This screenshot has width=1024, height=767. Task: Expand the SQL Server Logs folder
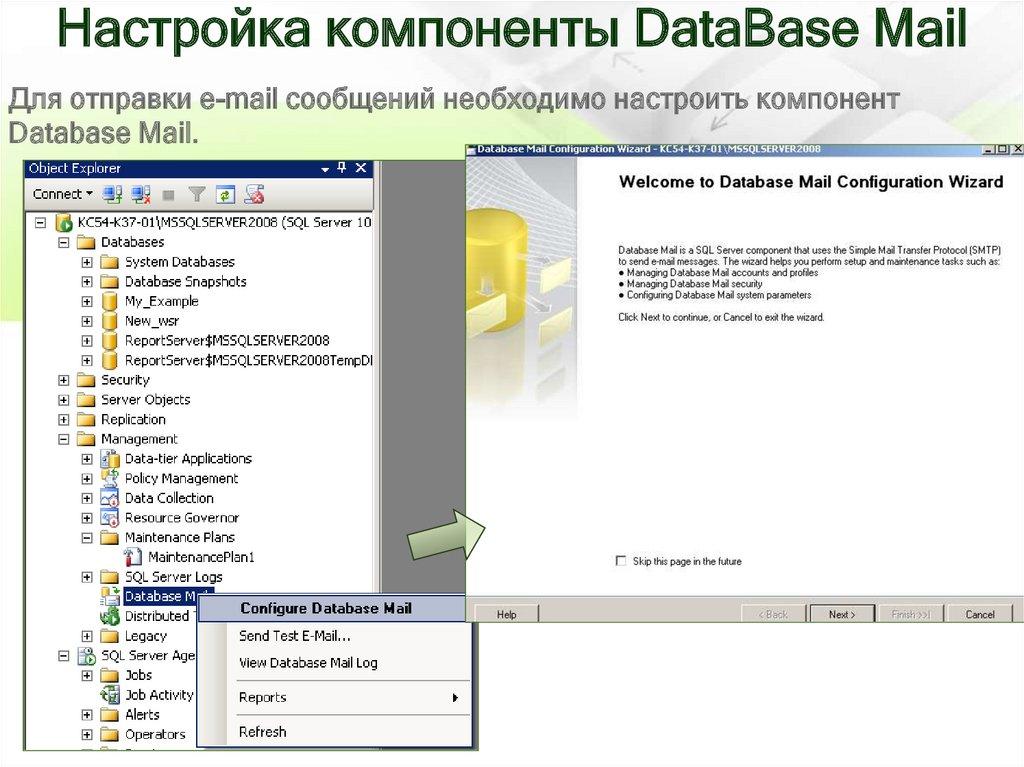coord(88,577)
